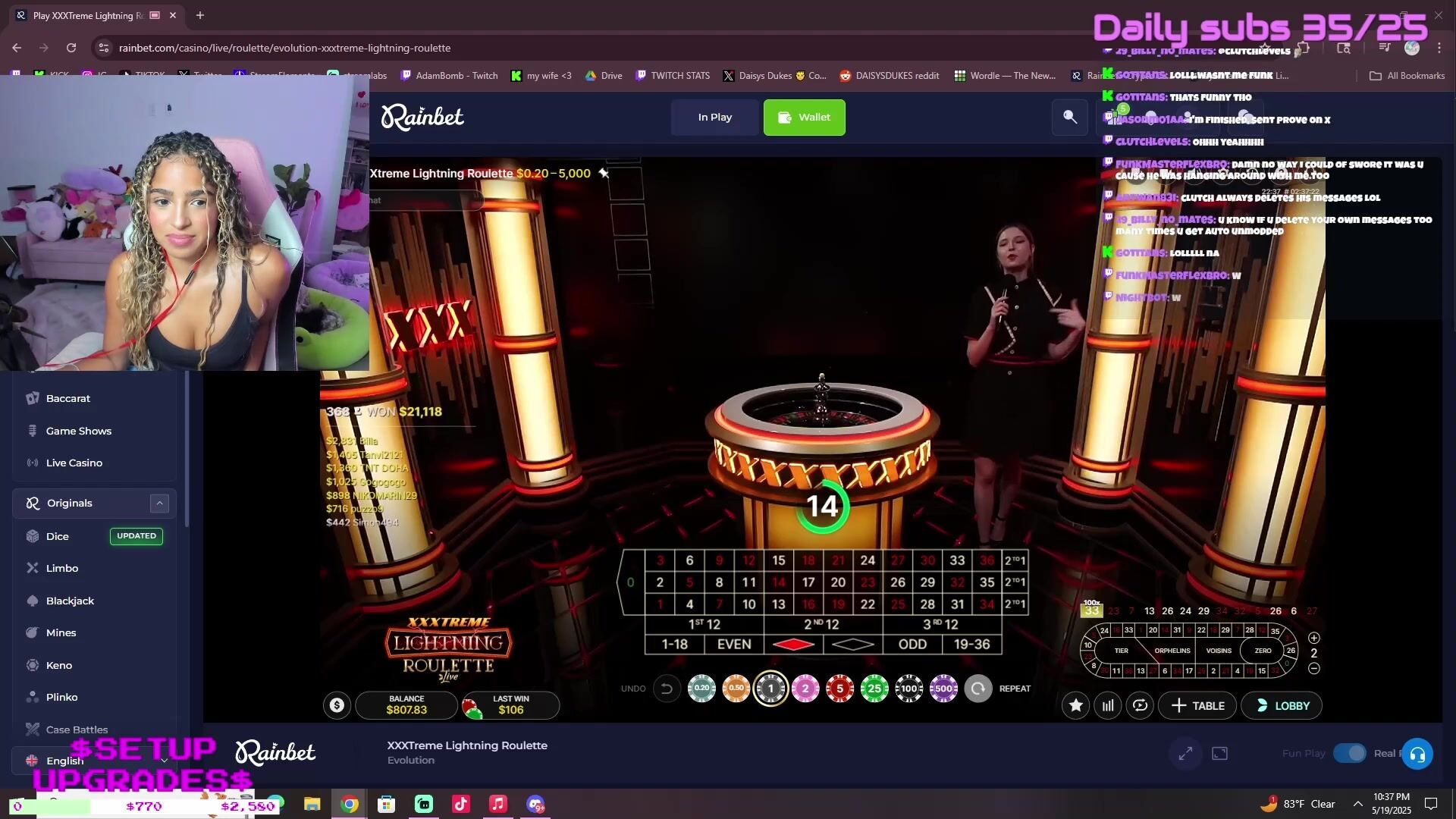The width and height of the screenshot is (1456, 819).
Task: Toggle Fun Play / Real switch
Action: [1349, 753]
